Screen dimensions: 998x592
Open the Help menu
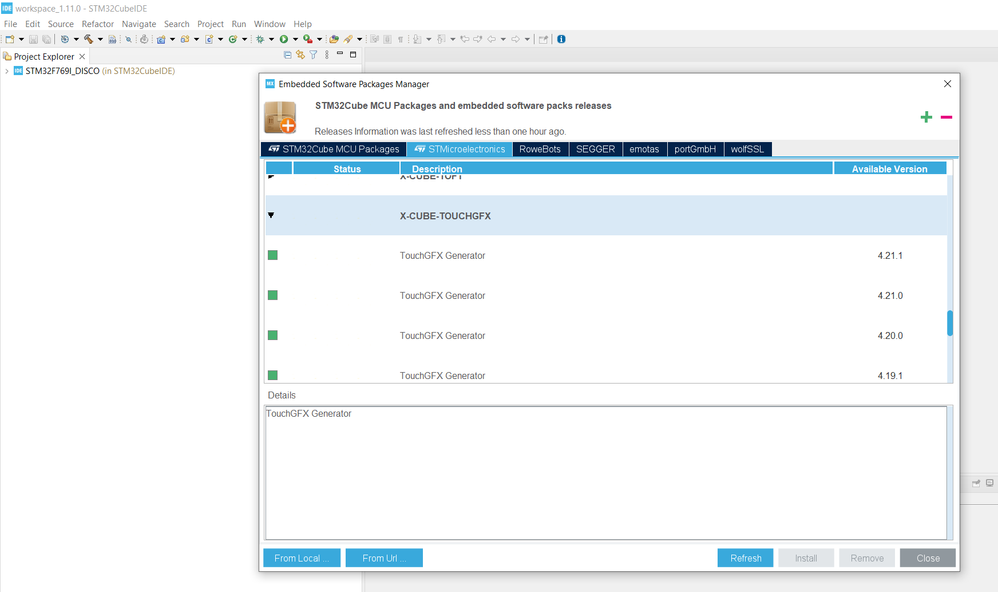tap(302, 24)
